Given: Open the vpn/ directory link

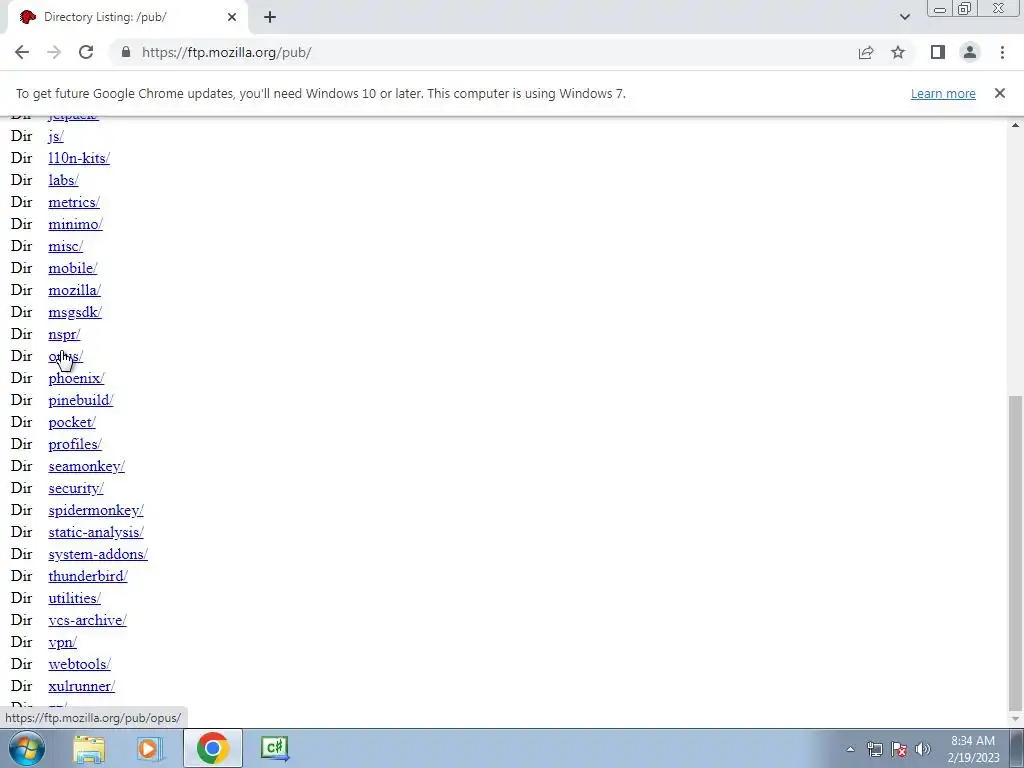Looking at the screenshot, I should coord(63,642).
